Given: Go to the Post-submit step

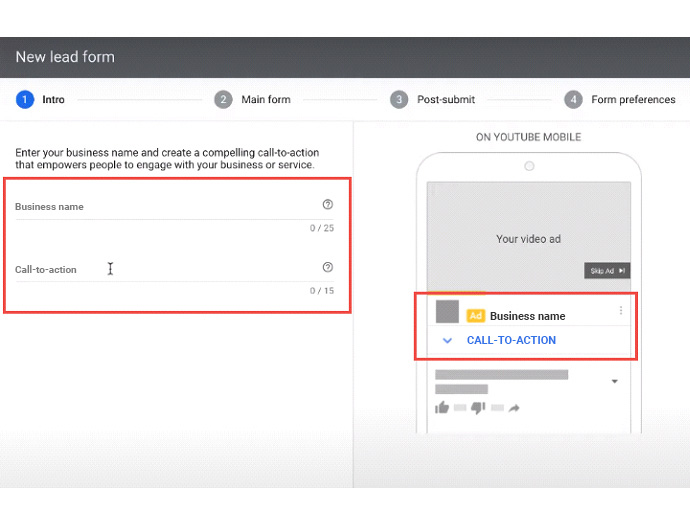Looking at the screenshot, I should tap(433, 99).
